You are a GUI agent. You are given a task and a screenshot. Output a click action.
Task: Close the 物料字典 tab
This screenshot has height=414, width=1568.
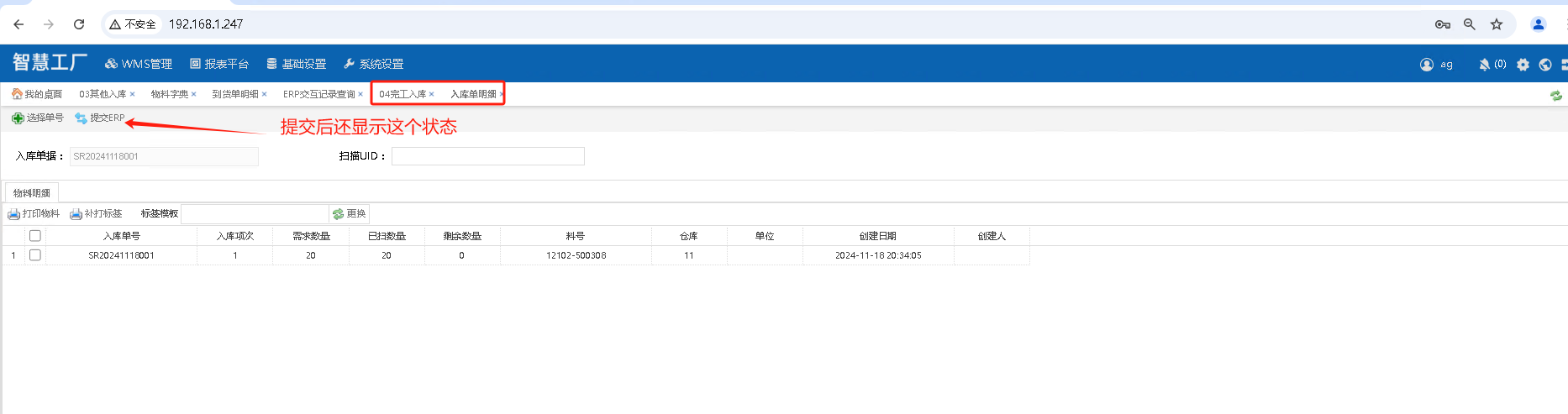tap(194, 94)
